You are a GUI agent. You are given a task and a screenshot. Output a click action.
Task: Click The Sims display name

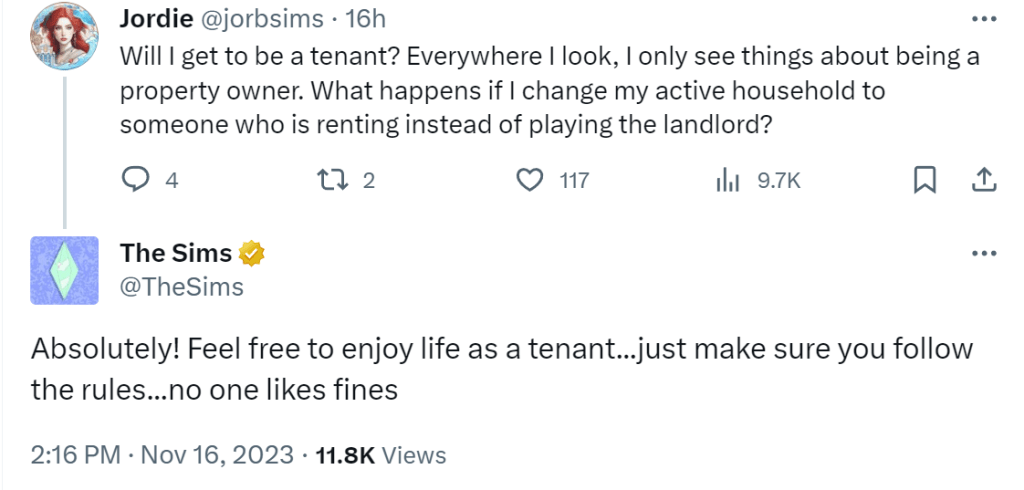176,254
